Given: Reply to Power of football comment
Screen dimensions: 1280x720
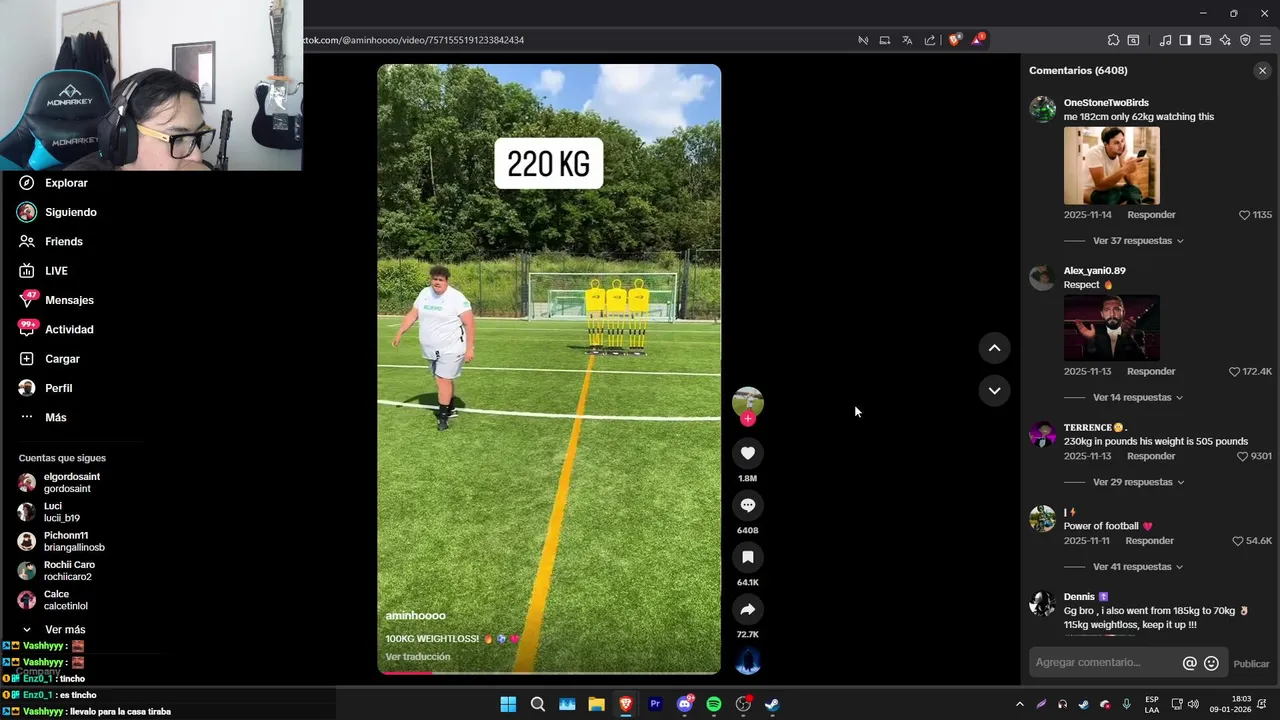Looking at the screenshot, I should coord(1150,541).
